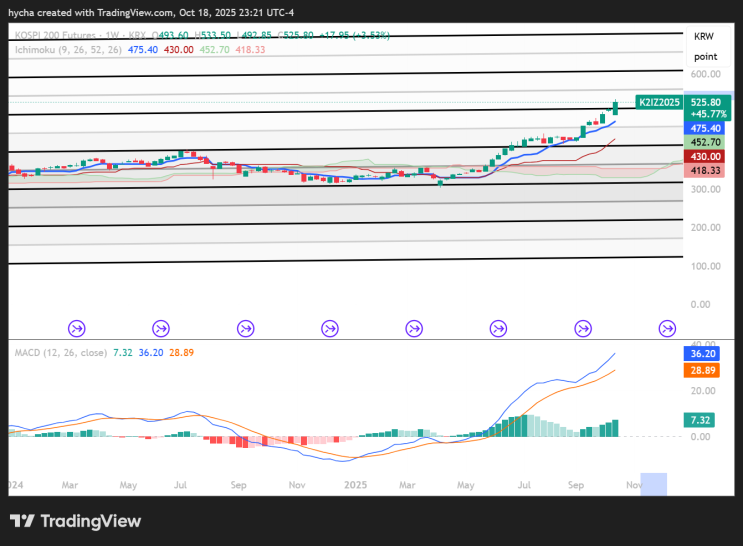743x546 pixels.
Task: Click the 20.00 MACD axis label
Action: click(x=703, y=391)
